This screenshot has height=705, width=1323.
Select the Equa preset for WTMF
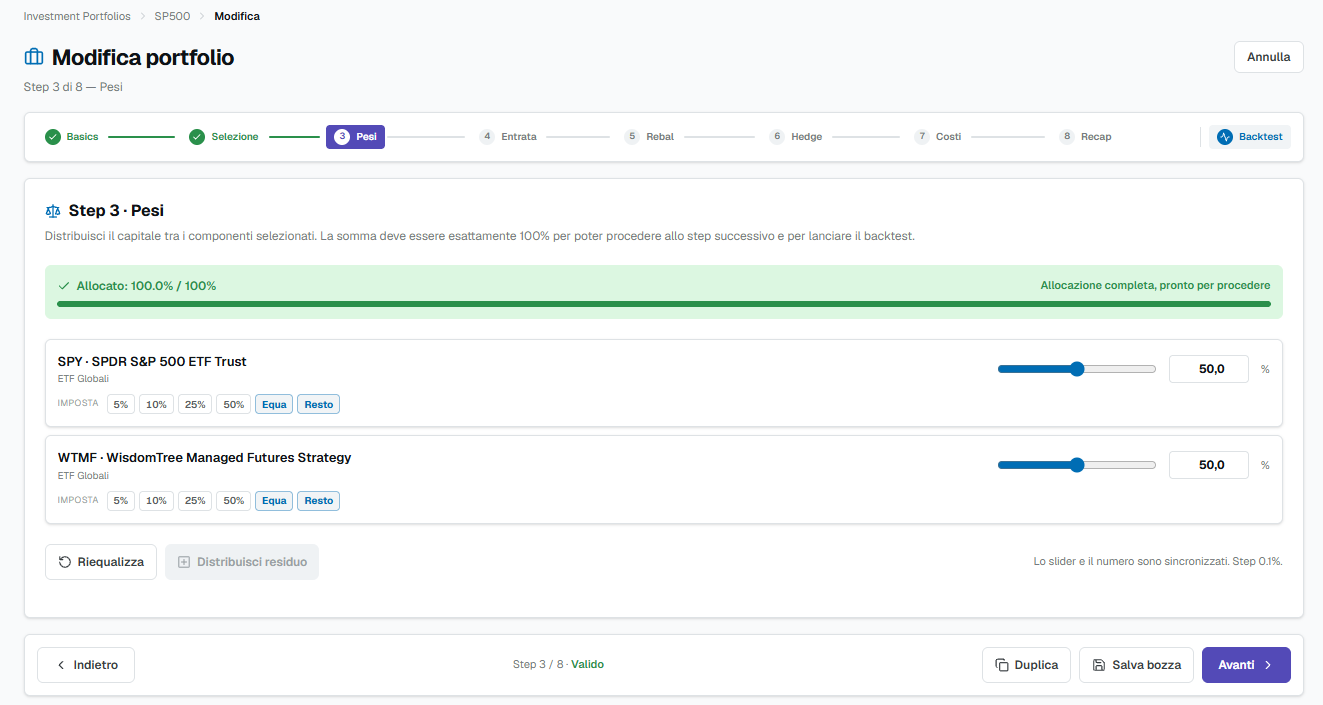274,501
